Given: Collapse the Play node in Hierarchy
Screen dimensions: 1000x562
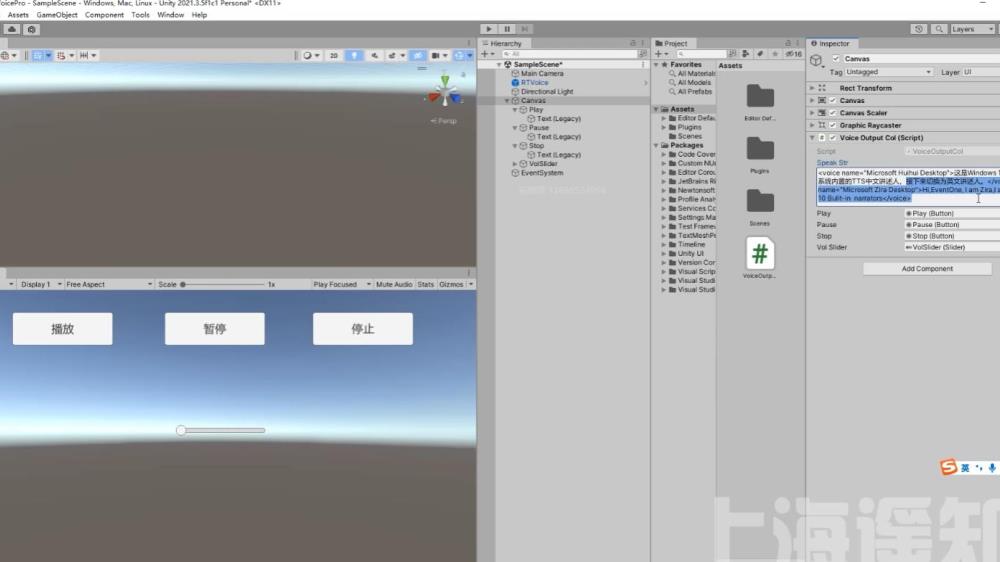Looking at the screenshot, I should [515, 110].
